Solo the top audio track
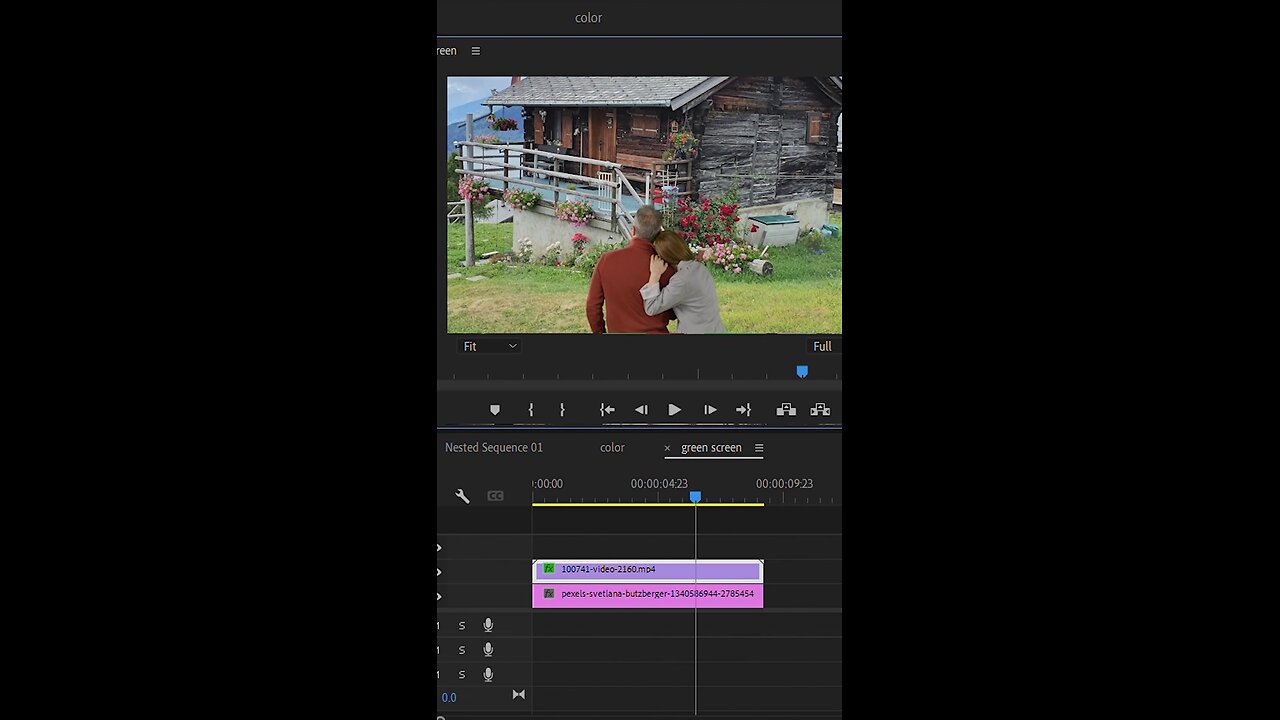 point(462,626)
